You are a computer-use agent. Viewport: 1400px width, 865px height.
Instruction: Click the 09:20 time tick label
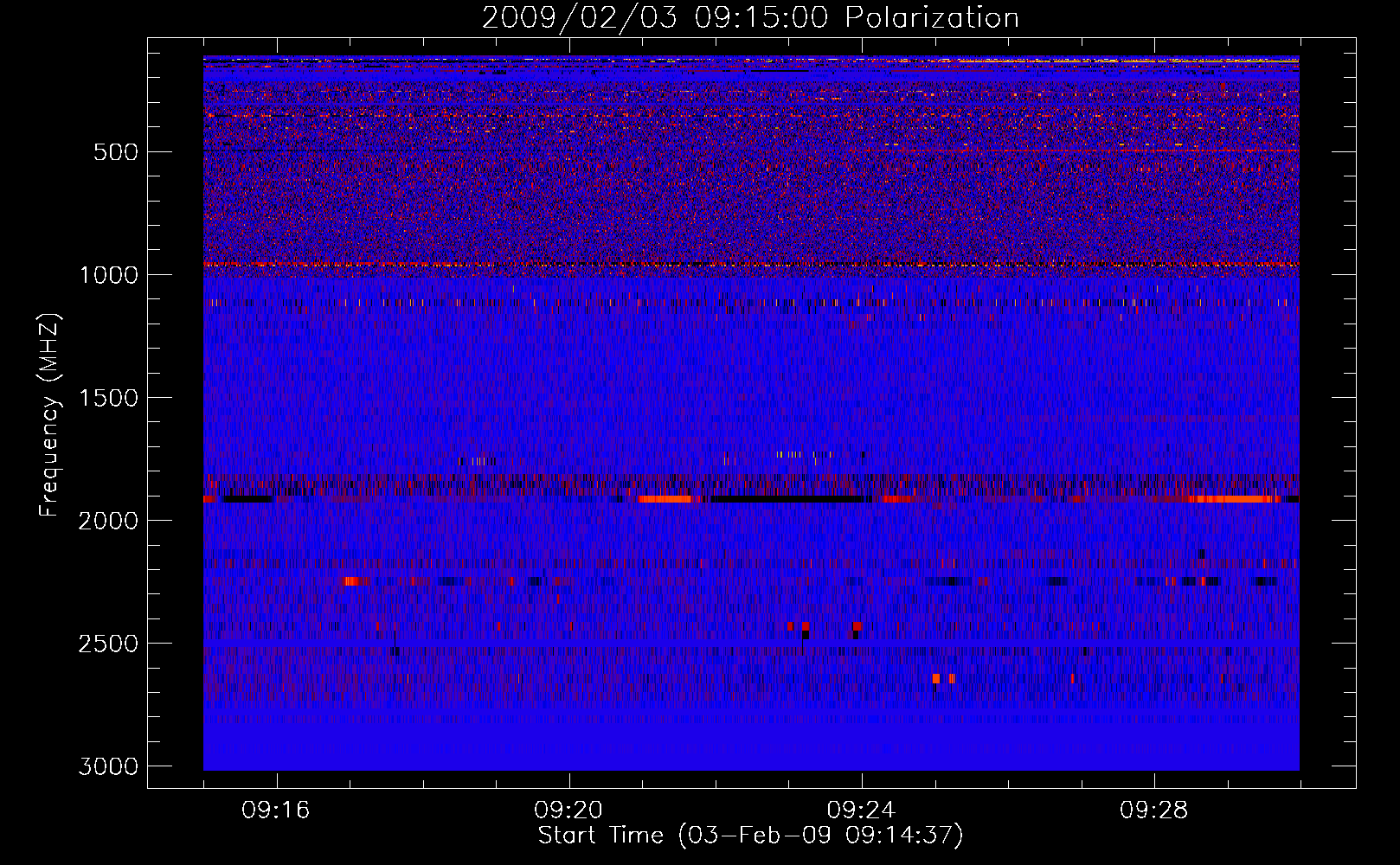[x=568, y=811]
